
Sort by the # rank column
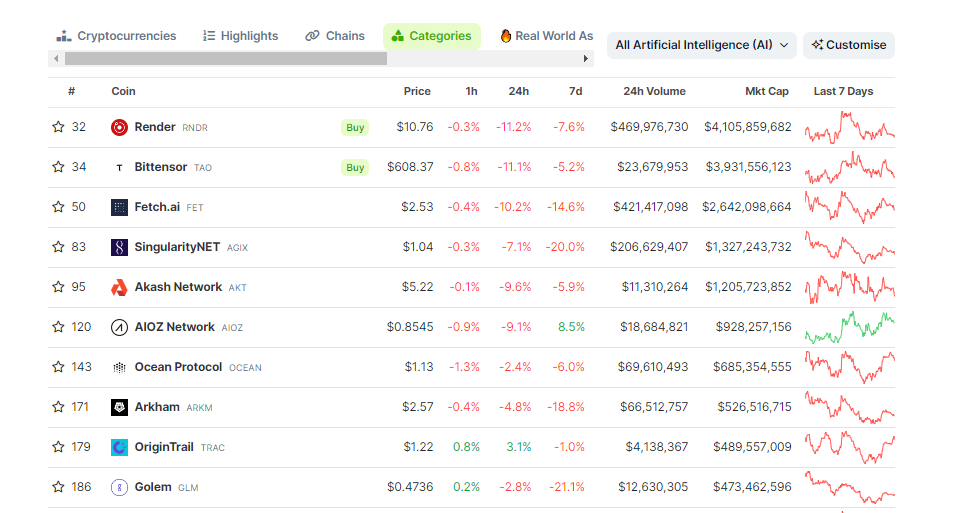tap(72, 91)
